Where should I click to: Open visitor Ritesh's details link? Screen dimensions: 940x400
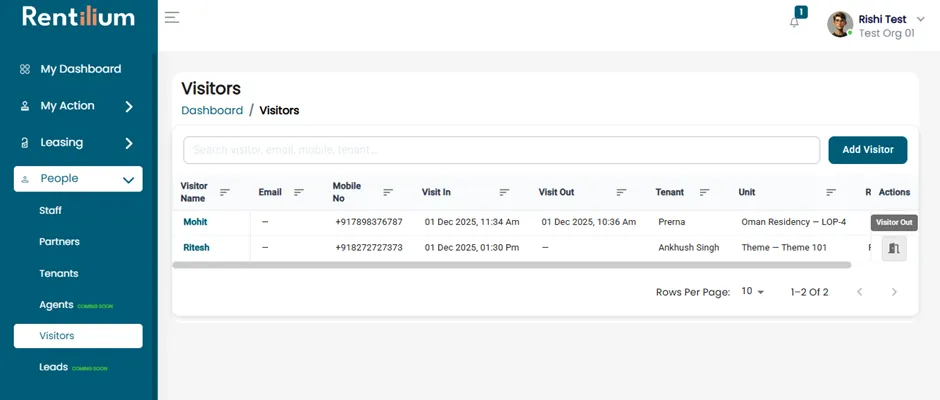coord(196,248)
